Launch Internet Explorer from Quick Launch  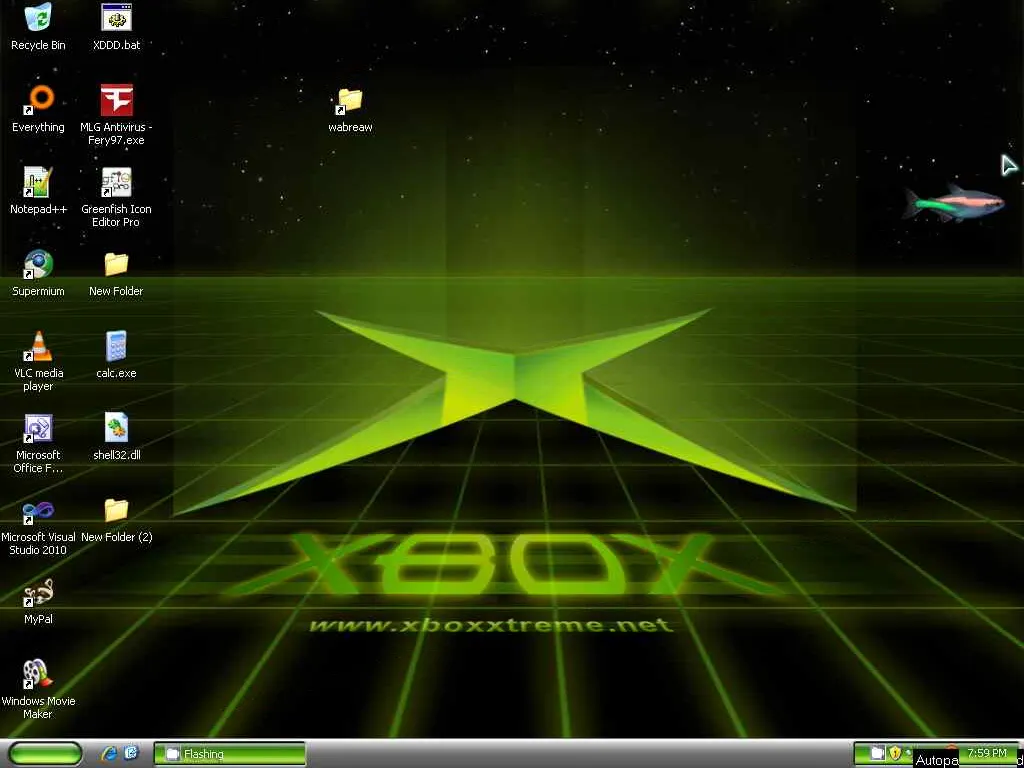pyautogui.click(x=109, y=754)
